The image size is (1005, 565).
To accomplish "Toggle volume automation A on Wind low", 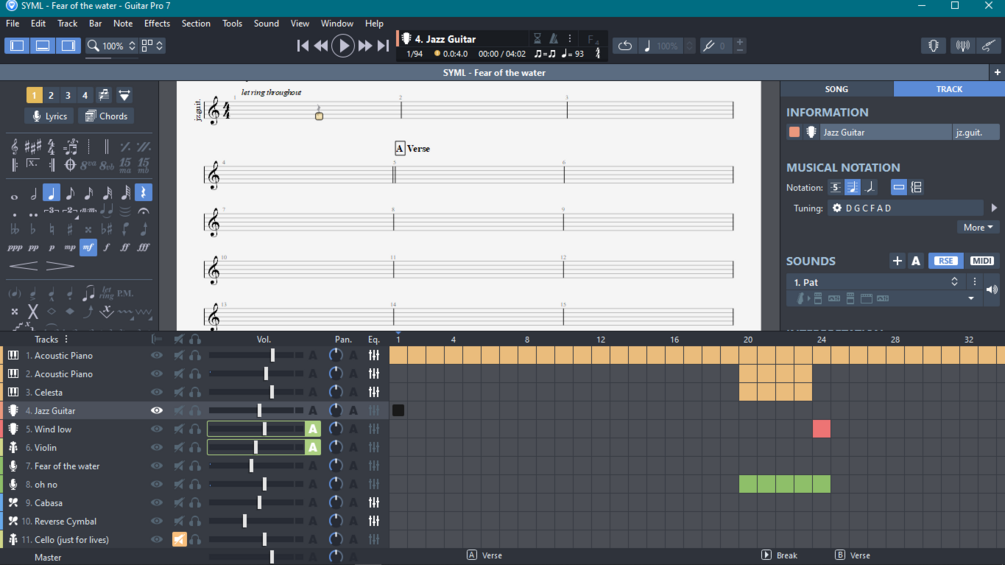I will (x=313, y=429).
